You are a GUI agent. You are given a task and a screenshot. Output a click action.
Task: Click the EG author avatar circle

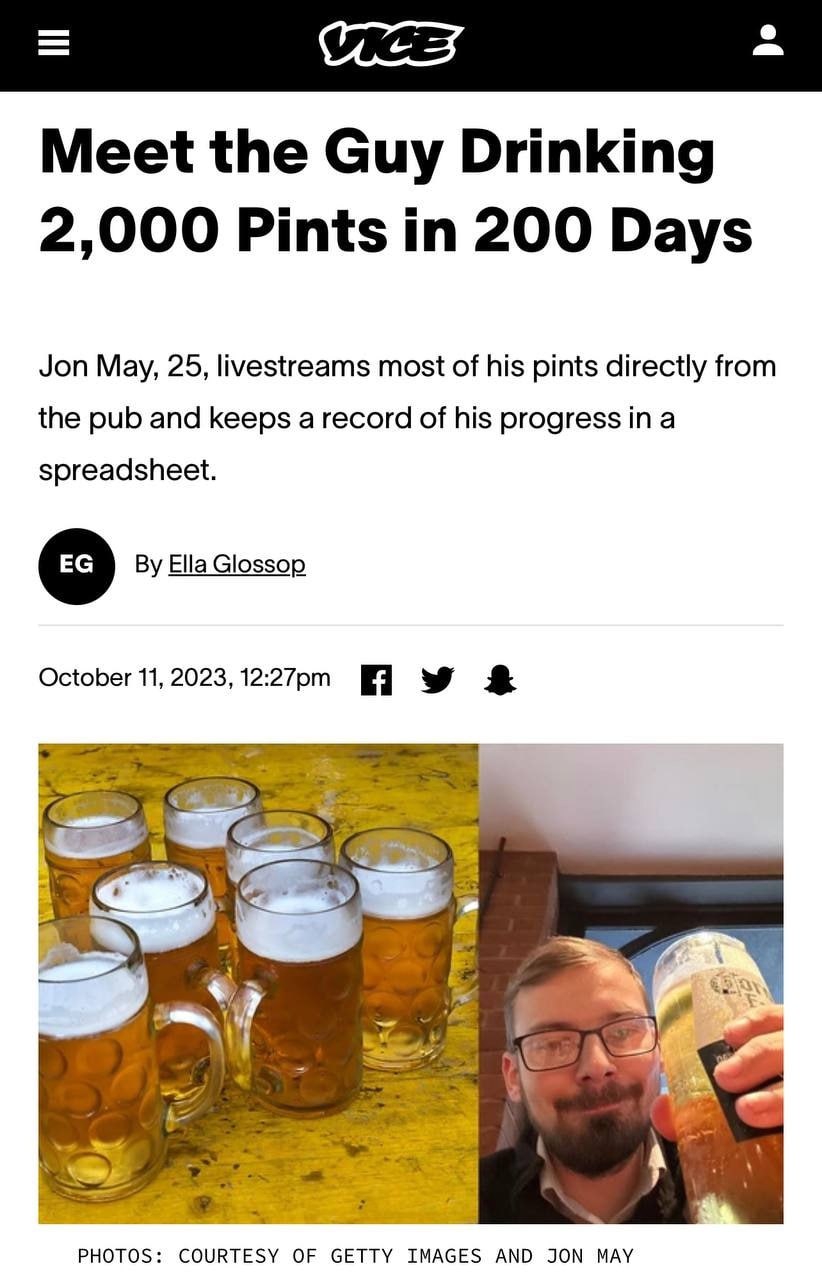point(77,566)
